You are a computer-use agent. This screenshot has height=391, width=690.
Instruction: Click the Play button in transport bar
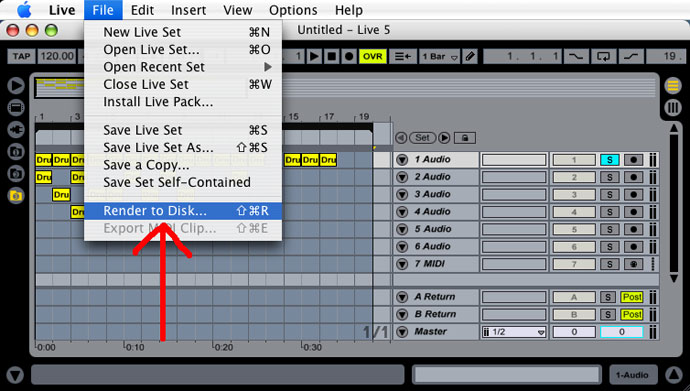(x=314, y=56)
